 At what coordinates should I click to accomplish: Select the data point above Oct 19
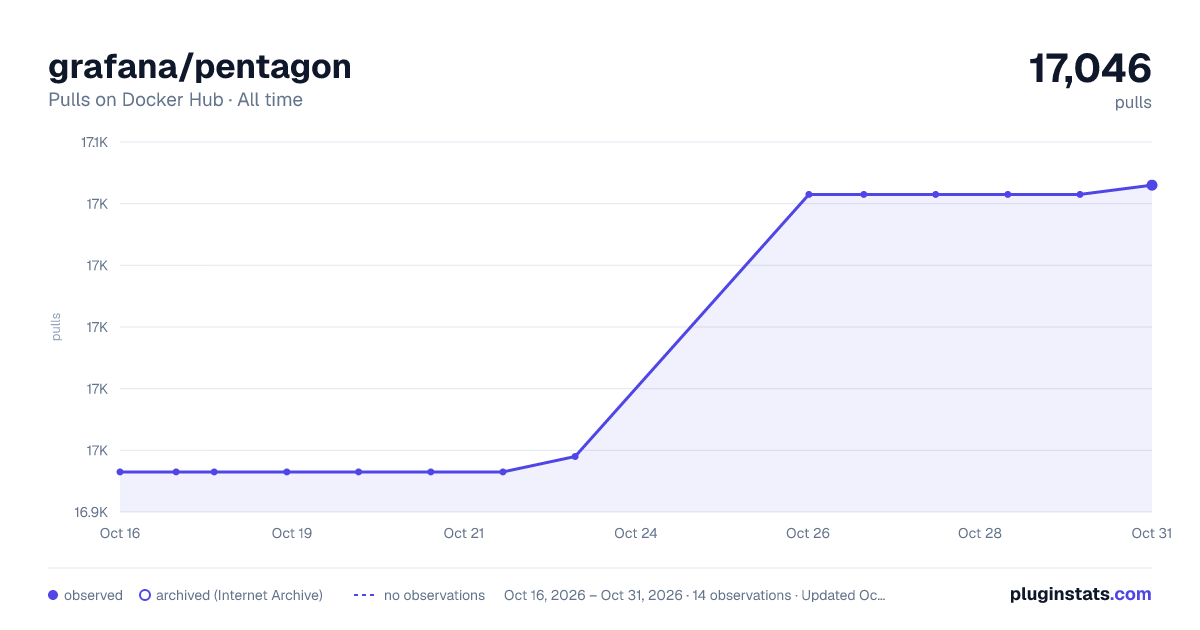coord(287,472)
